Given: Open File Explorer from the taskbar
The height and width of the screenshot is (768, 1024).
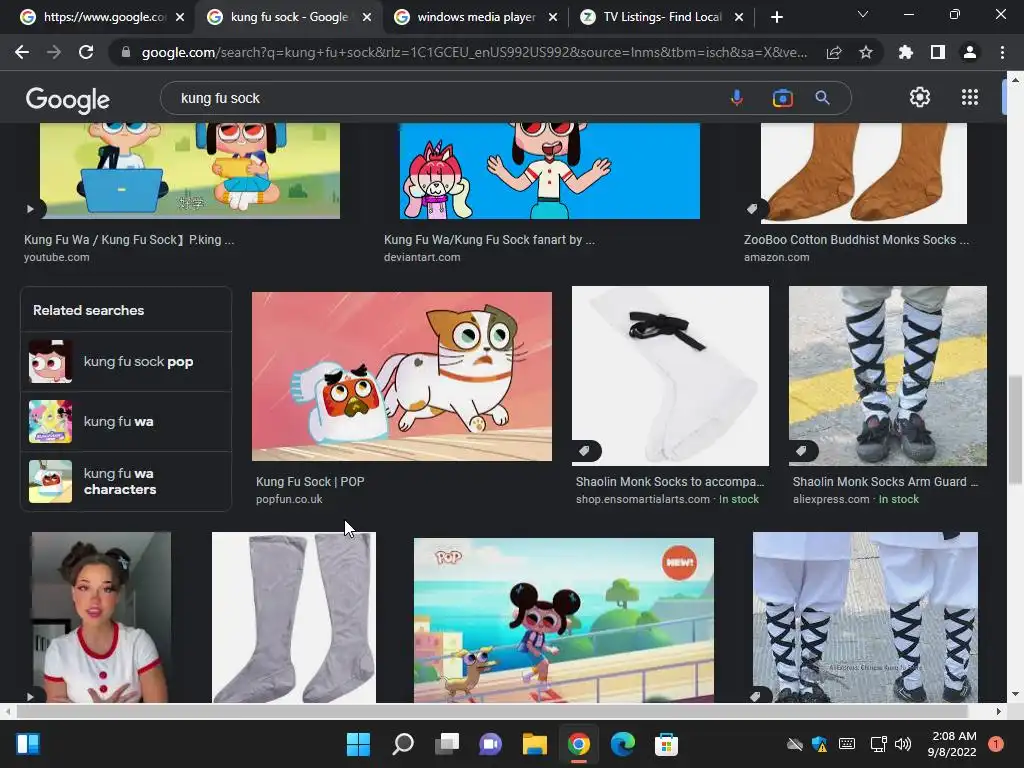Looking at the screenshot, I should (x=534, y=744).
